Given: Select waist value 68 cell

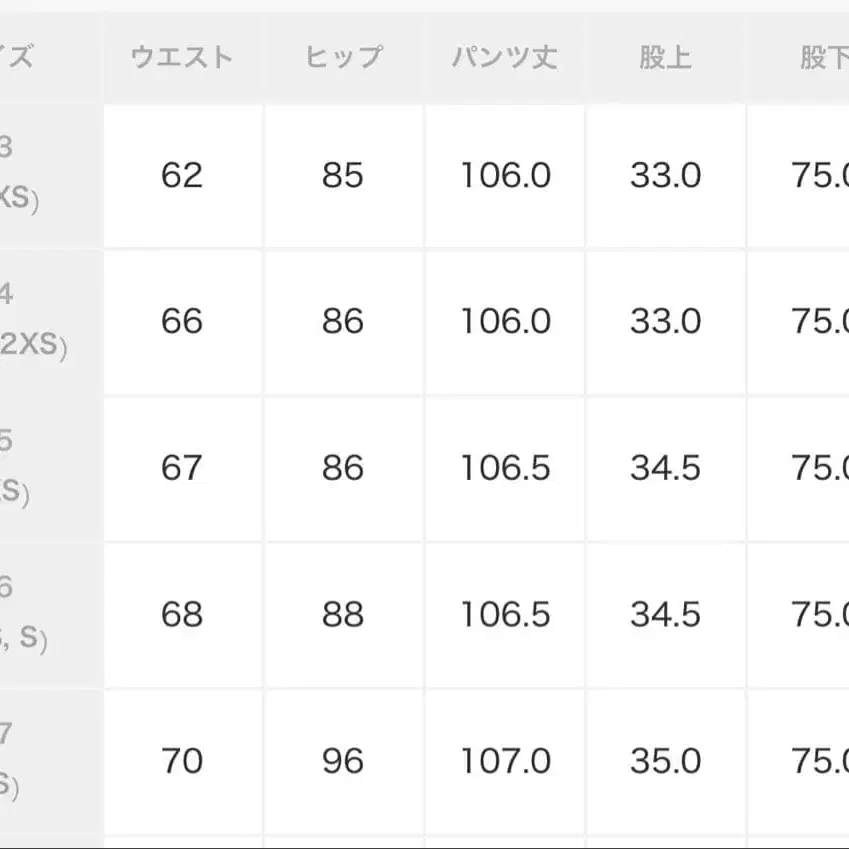Looking at the screenshot, I should [182, 614].
